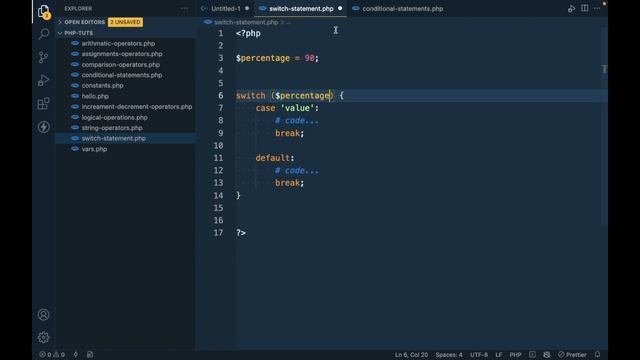Click the vertical scrollbar on the editor
The height and width of the screenshot is (360, 640).
click(x=604, y=127)
